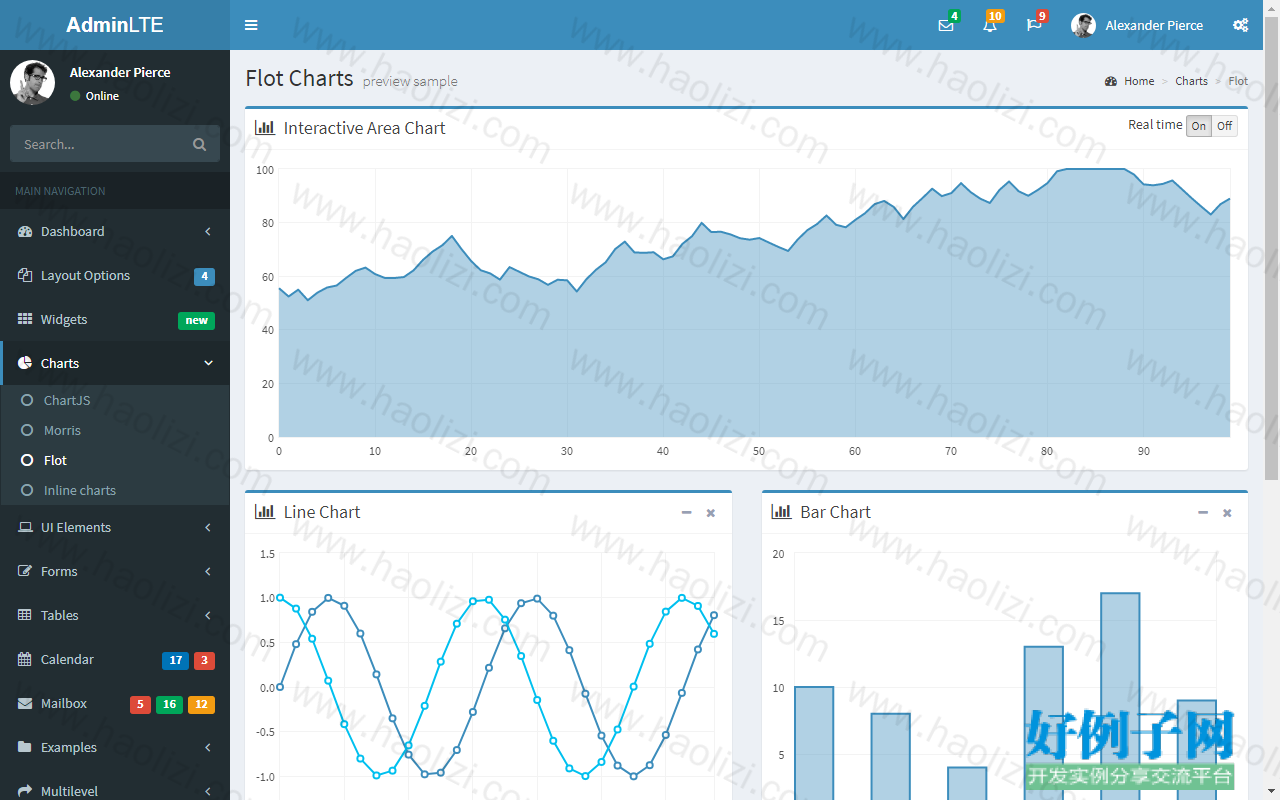Turn real time Off
The width and height of the screenshot is (1280, 800).
tap(1224, 126)
